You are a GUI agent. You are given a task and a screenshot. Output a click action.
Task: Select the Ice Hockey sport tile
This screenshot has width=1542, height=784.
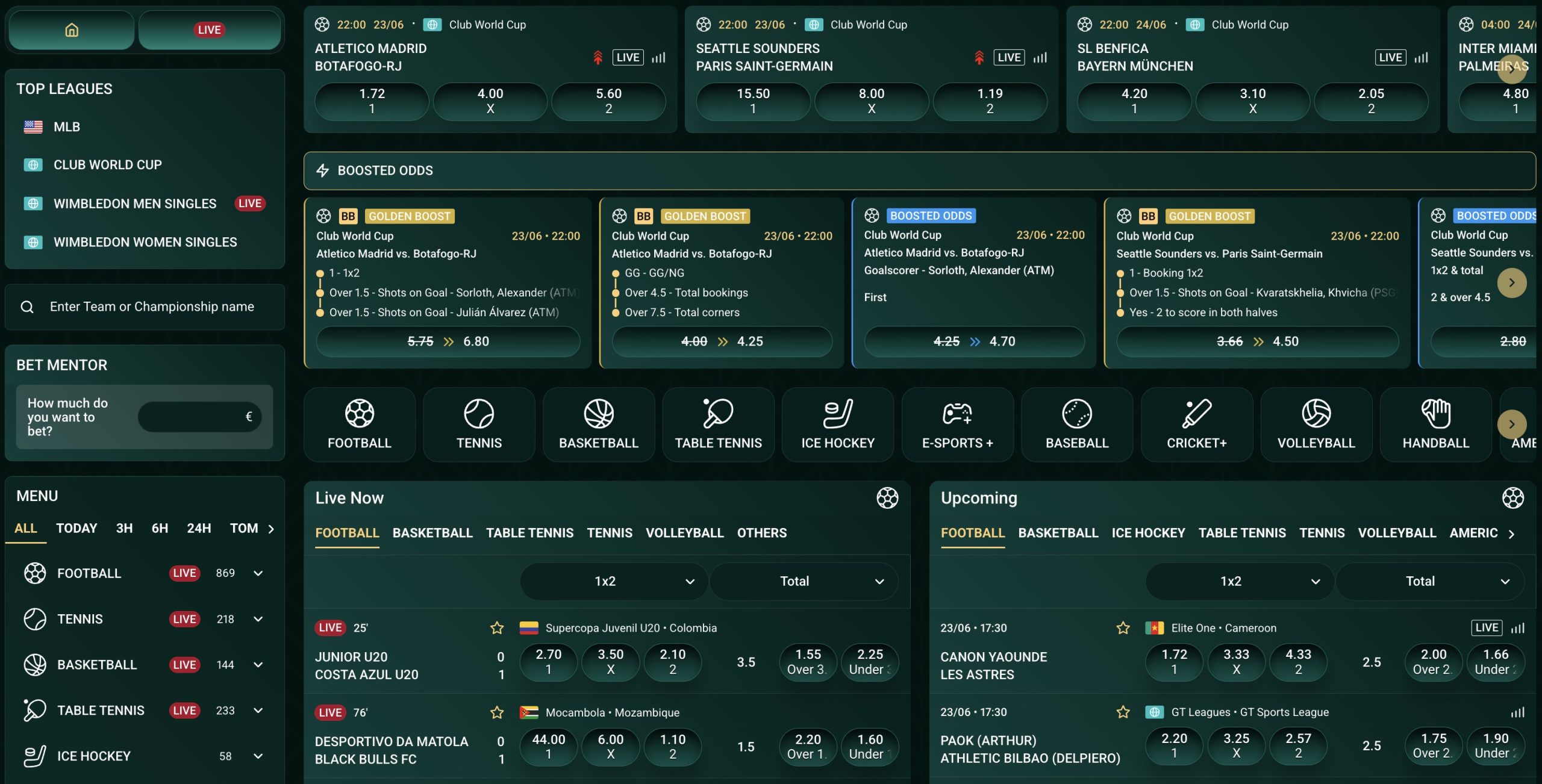tap(838, 425)
